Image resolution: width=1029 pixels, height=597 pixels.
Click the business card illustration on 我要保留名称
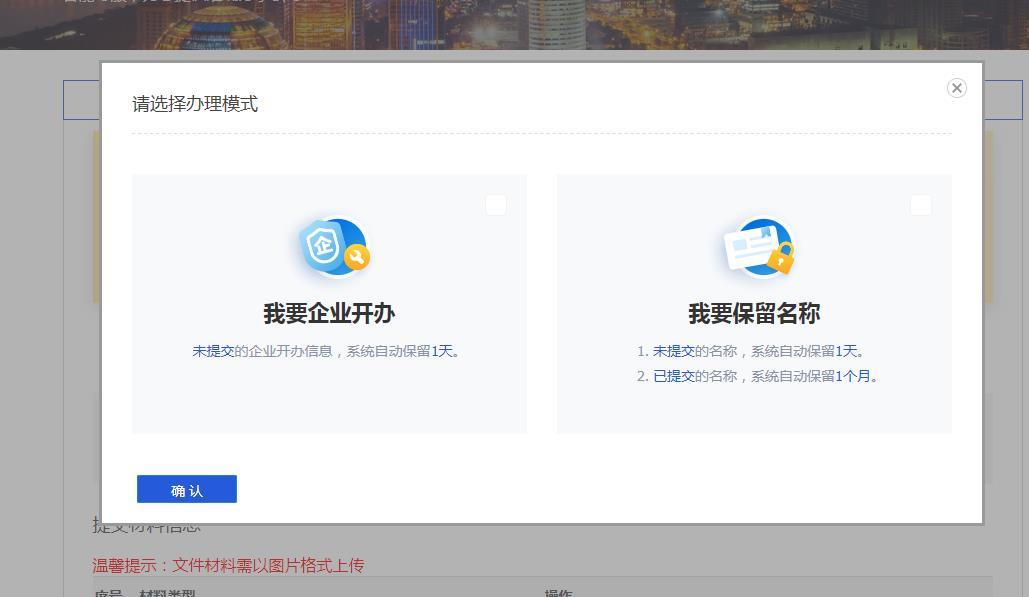[752, 249]
